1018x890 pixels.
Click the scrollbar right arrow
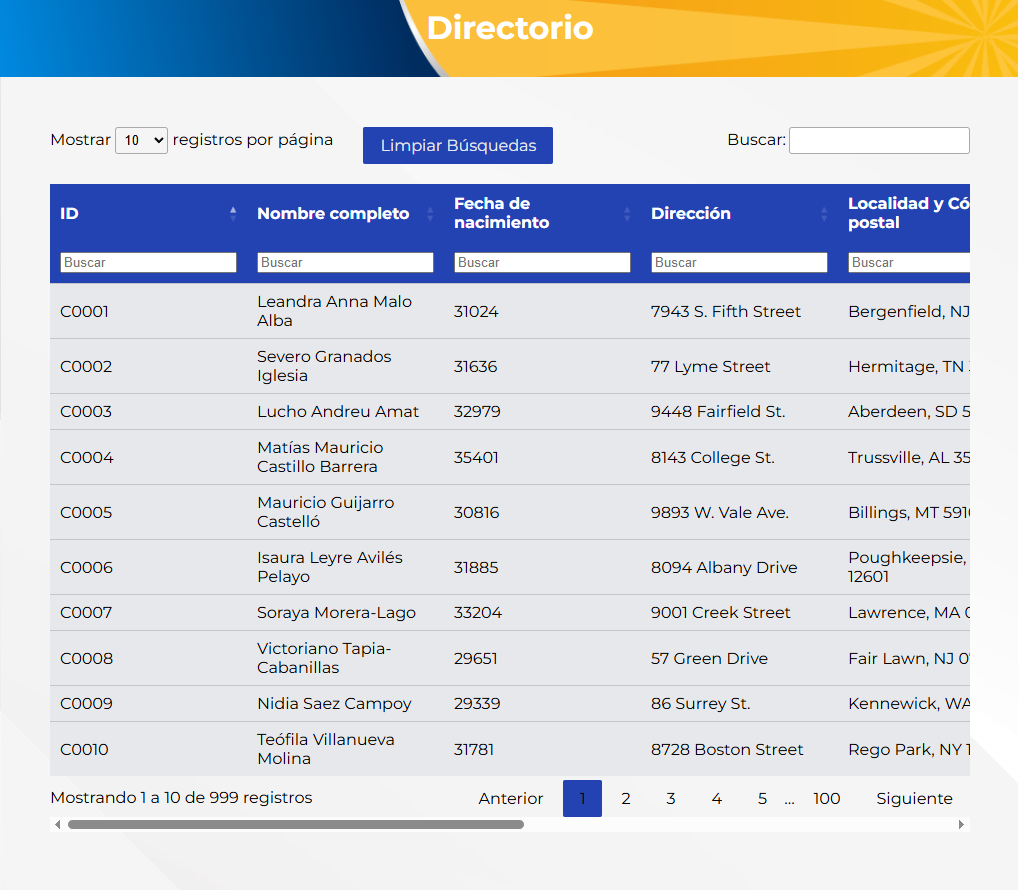pos(961,825)
